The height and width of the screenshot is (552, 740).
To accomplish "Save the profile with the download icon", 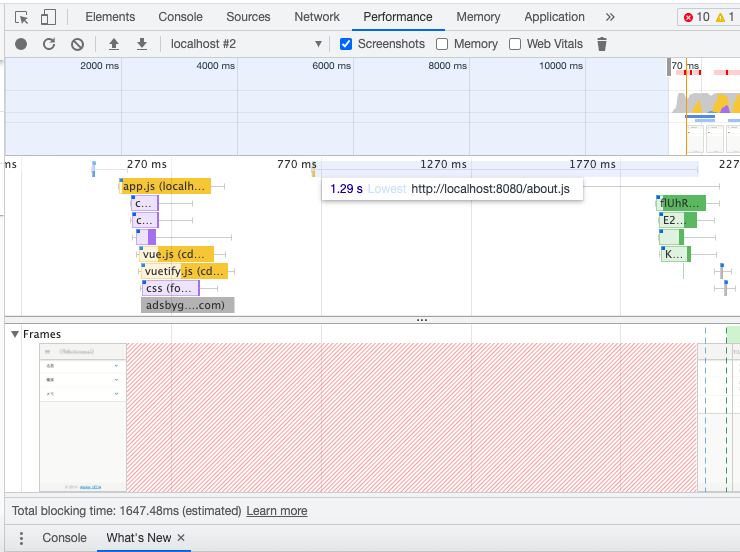I will coord(142,44).
